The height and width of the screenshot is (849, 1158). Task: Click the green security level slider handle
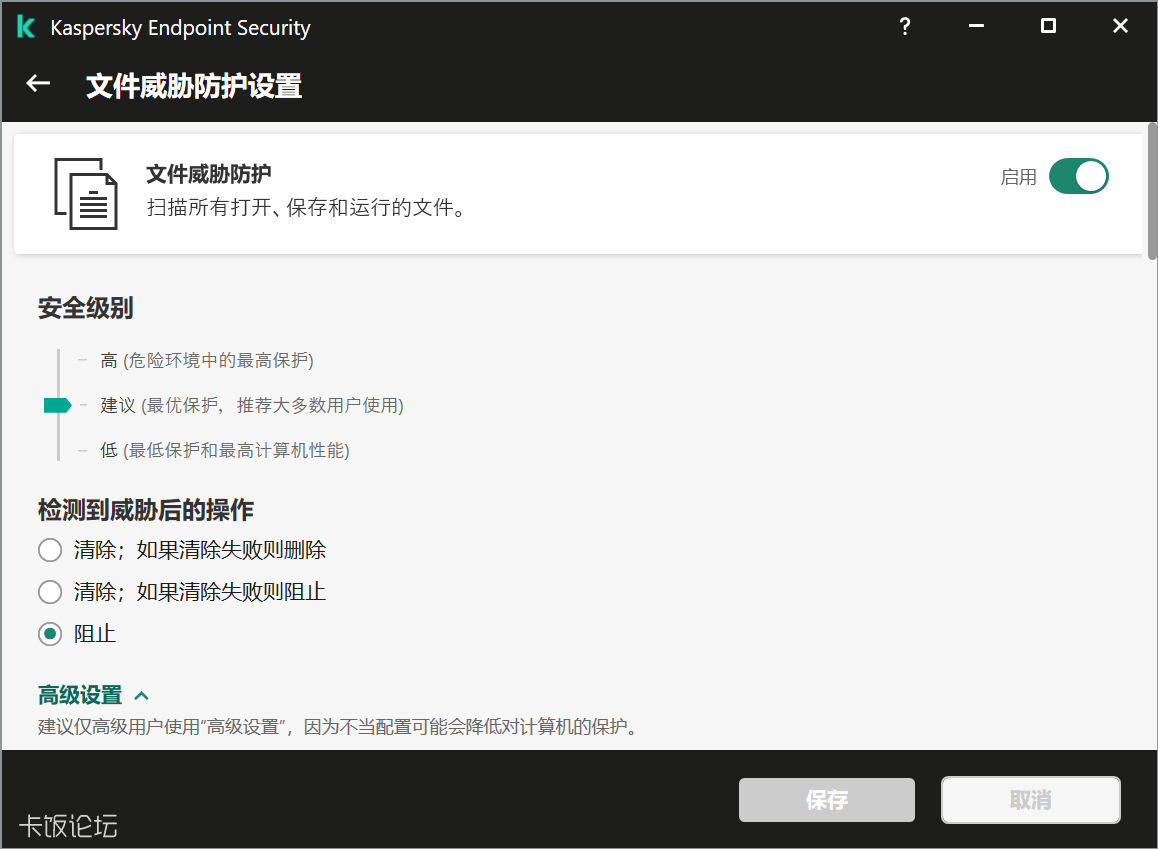58,405
